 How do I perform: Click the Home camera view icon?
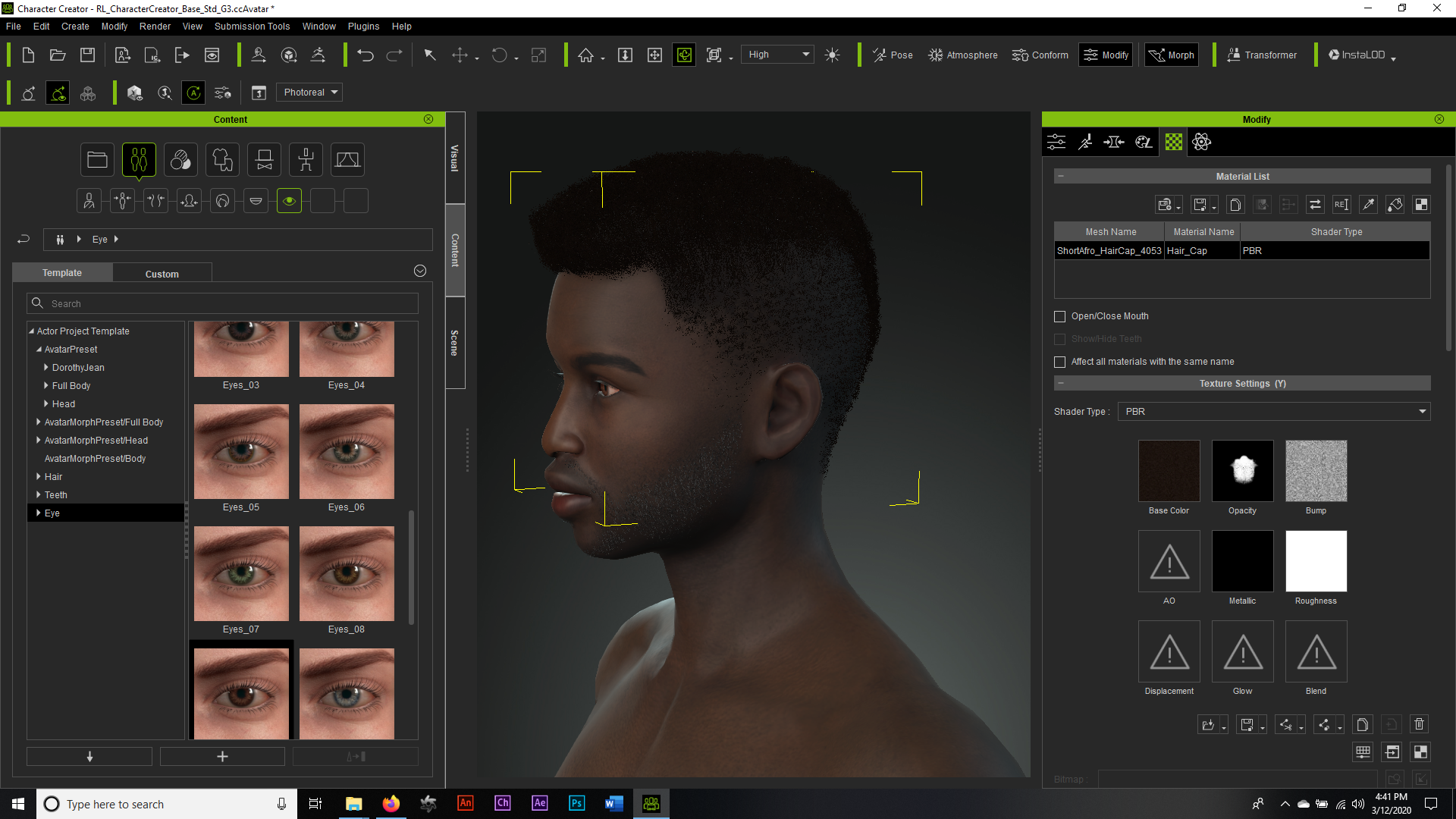(585, 55)
